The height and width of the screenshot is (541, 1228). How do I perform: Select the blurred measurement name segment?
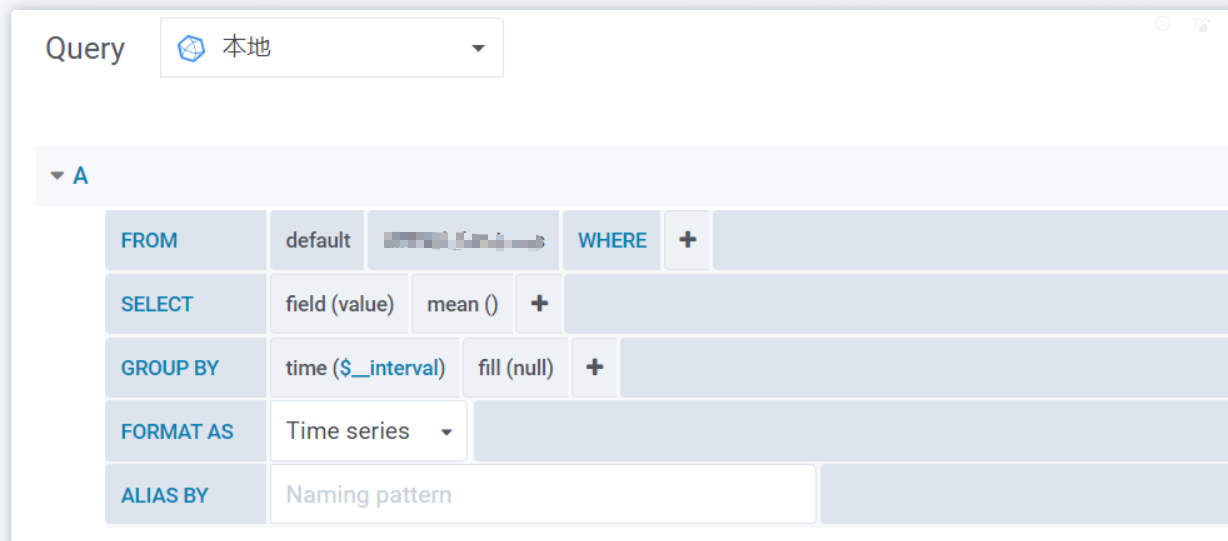point(463,240)
